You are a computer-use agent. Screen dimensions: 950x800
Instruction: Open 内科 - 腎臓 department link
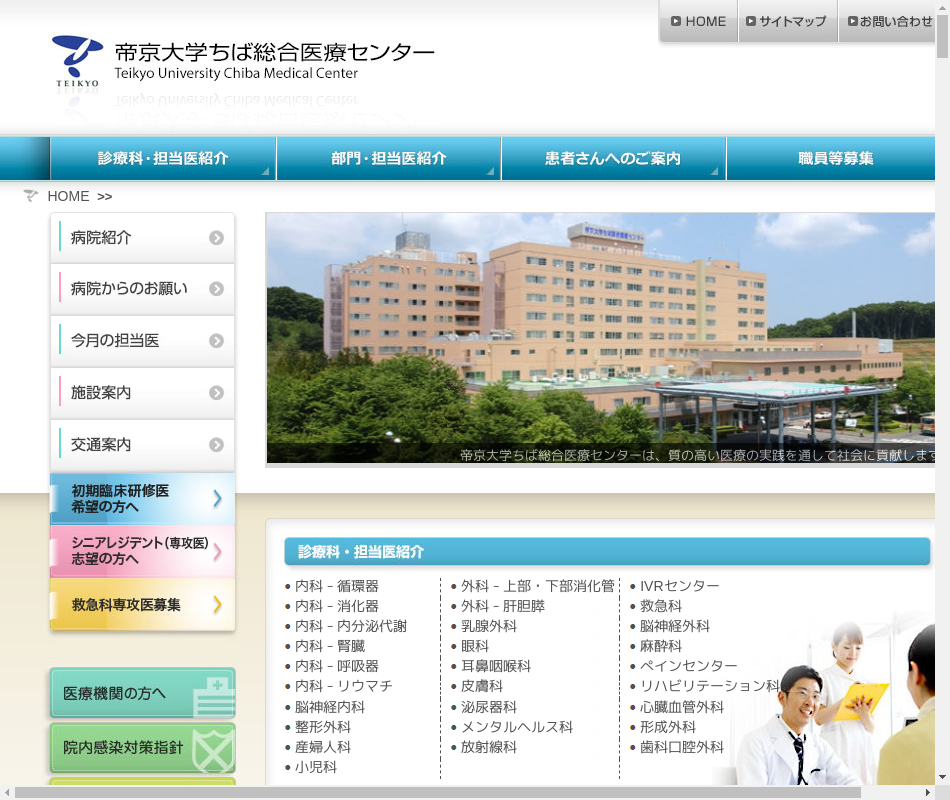point(330,646)
